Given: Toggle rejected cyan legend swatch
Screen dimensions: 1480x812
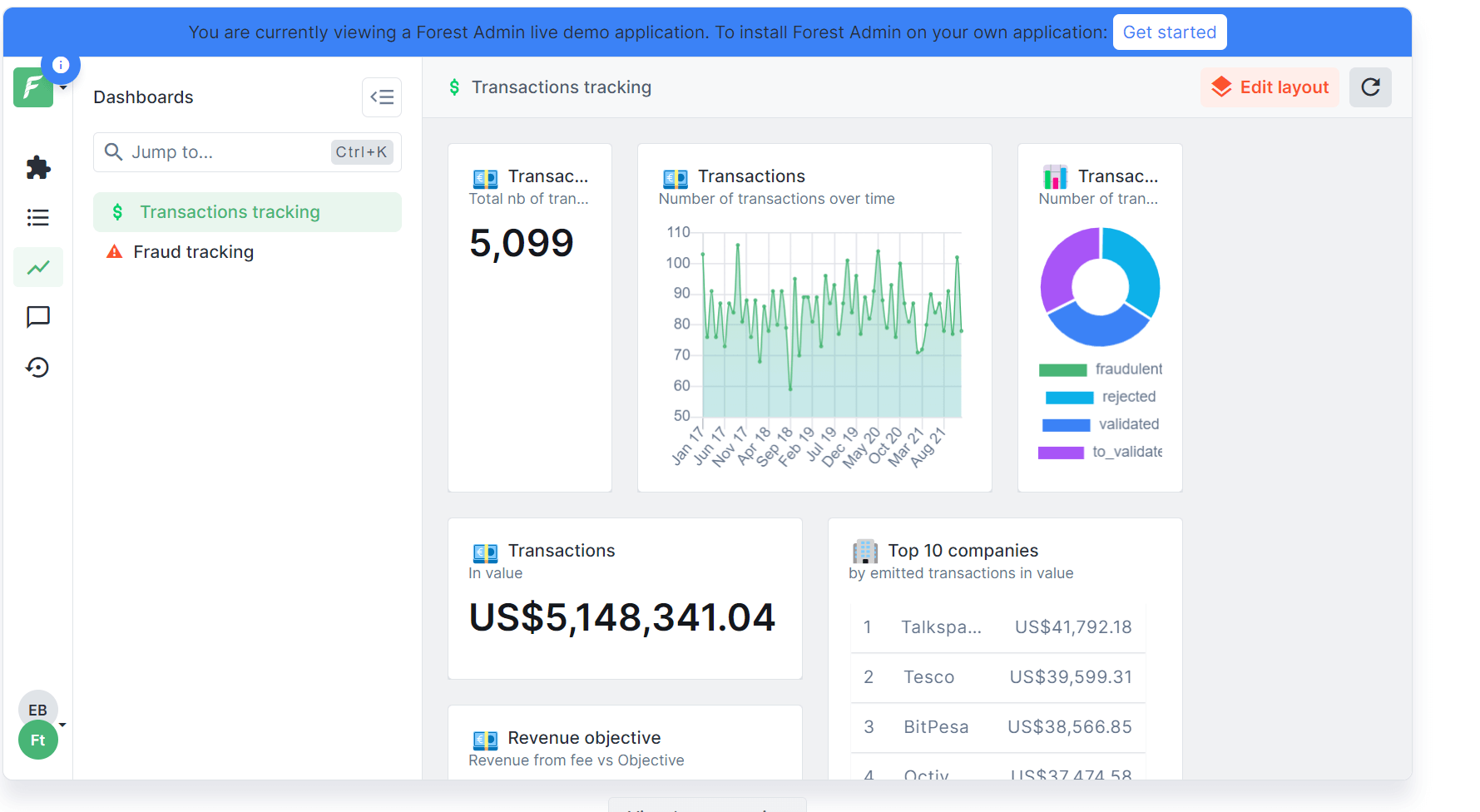Looking at the screenshot, I should pos(1069,397).
